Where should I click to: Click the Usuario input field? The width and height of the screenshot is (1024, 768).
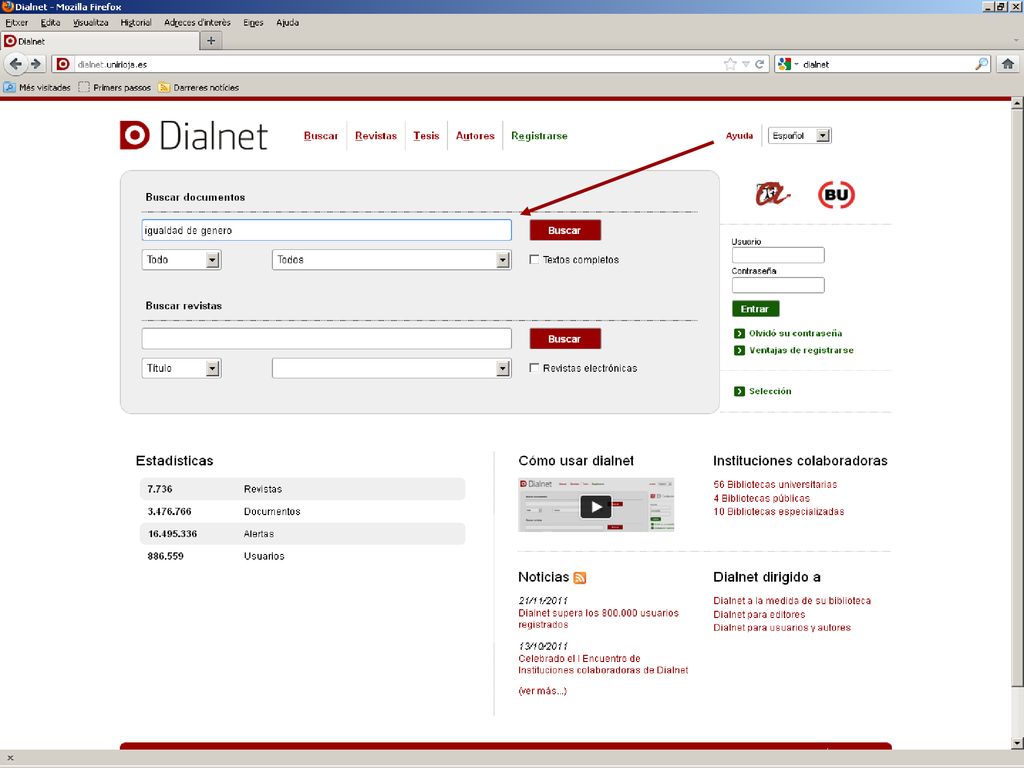click(778, 255)
